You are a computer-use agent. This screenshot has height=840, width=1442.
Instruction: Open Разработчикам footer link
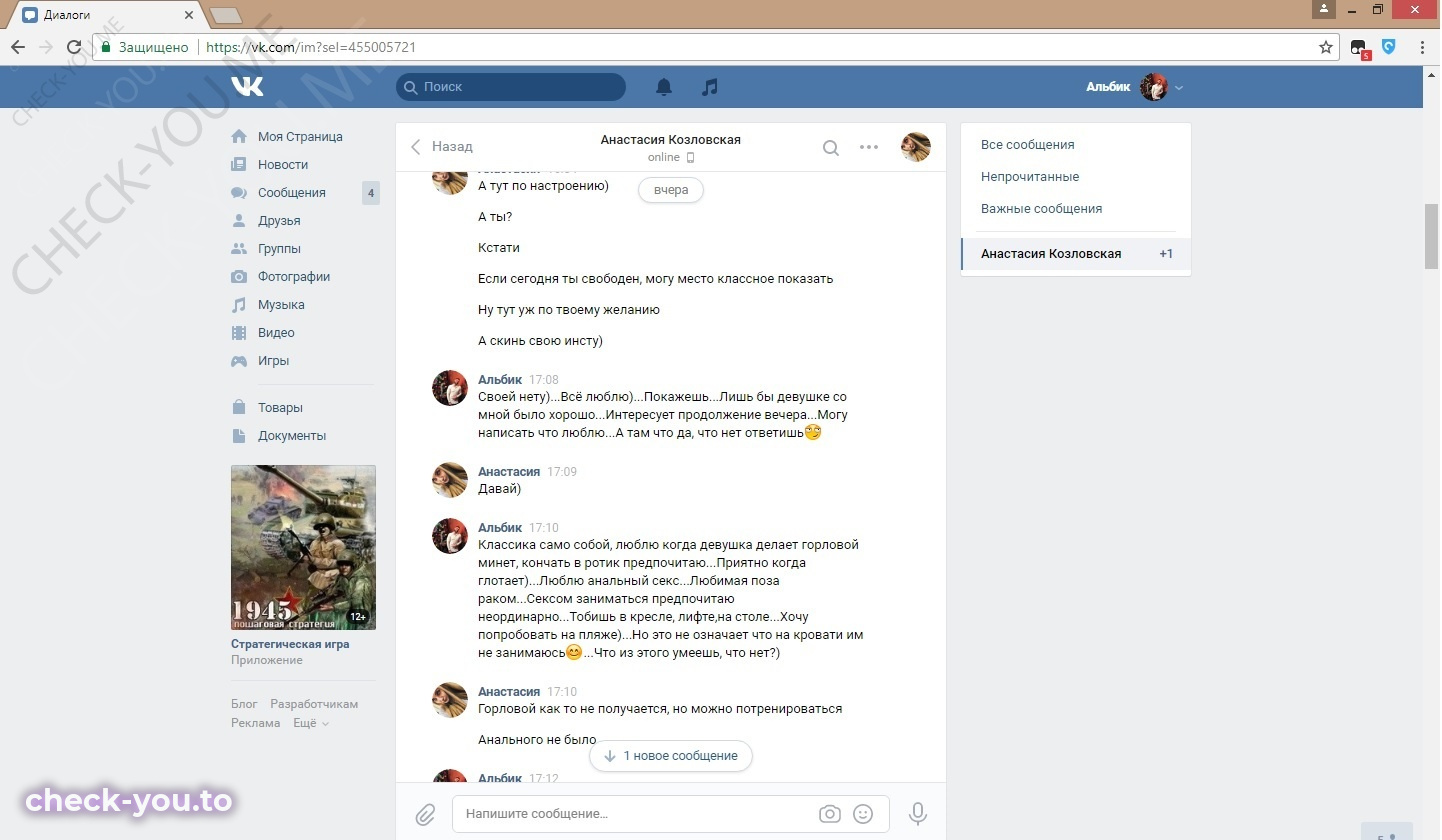pos(314,704)
